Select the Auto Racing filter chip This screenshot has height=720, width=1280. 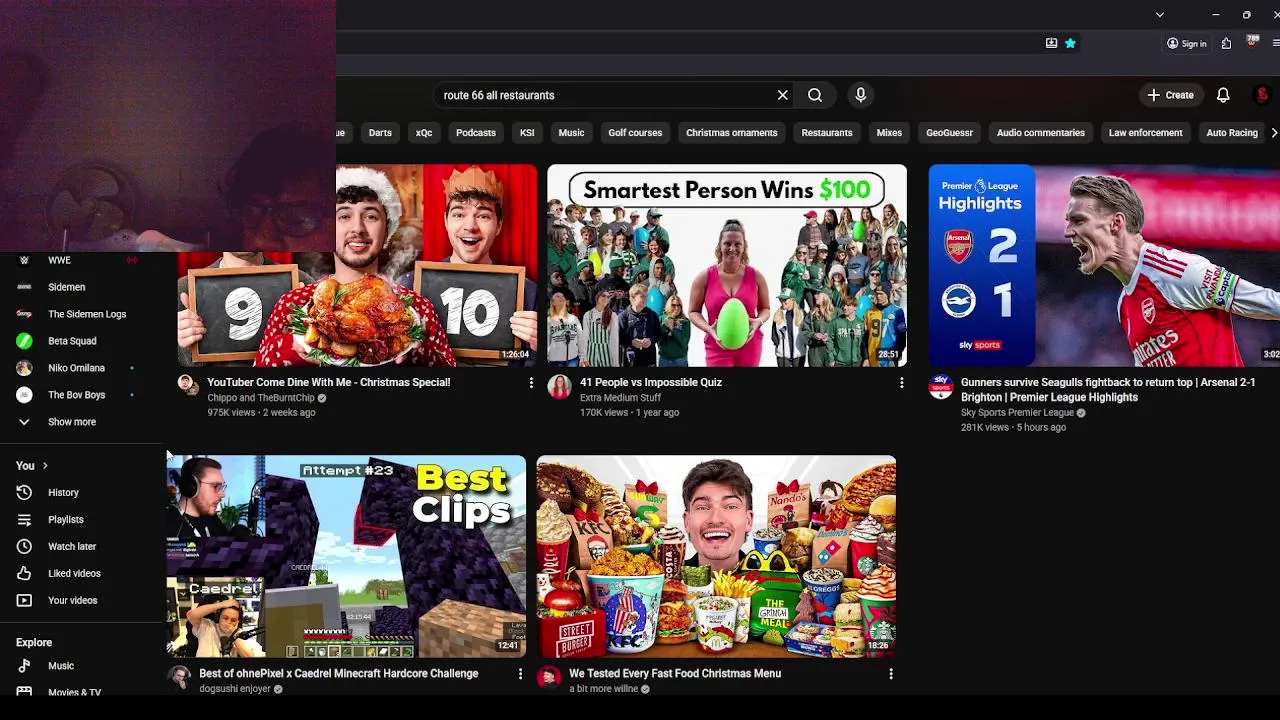pyautogui.click(x=1232, y=132)
